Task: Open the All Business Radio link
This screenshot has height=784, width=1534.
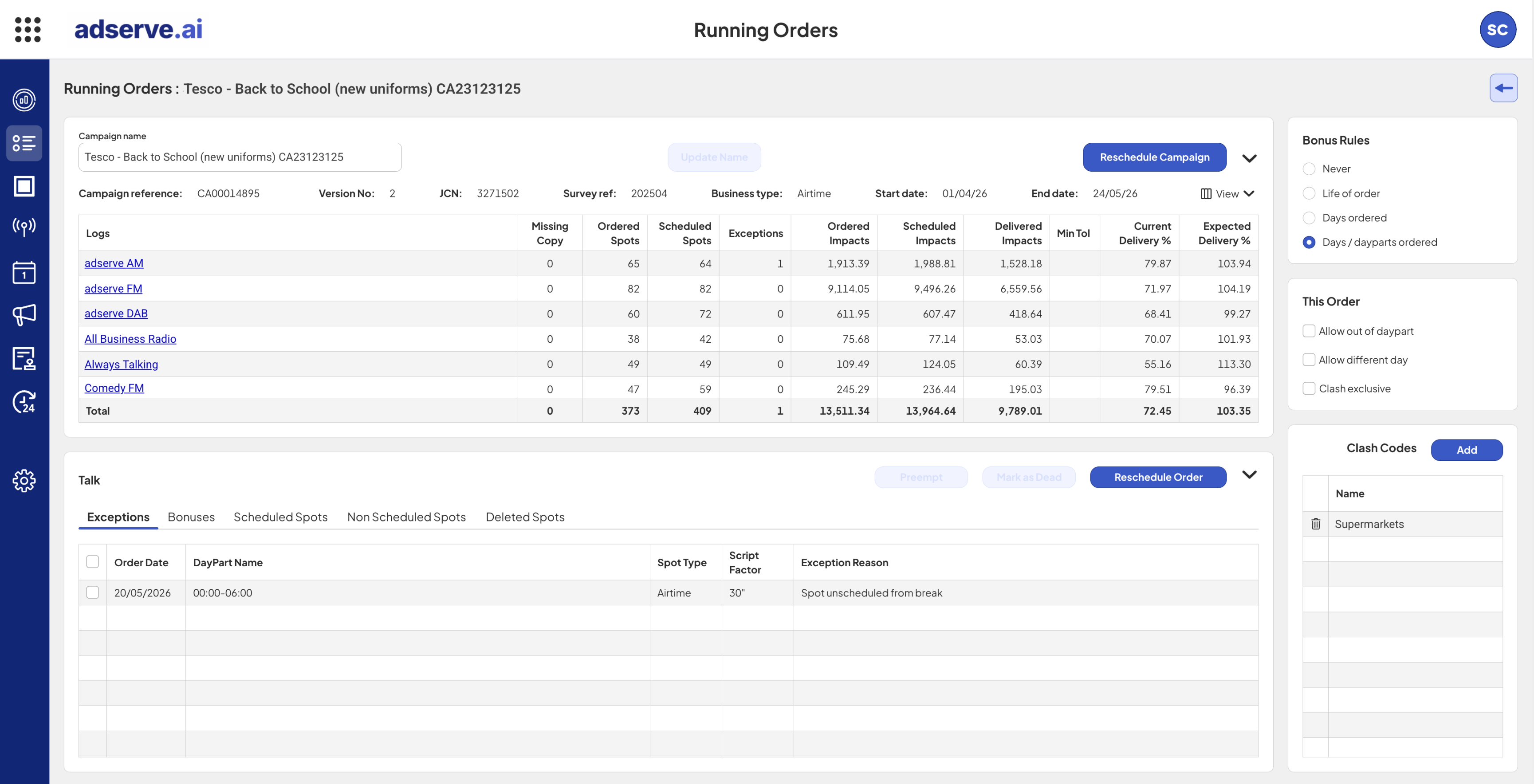Action: (130, 339)
